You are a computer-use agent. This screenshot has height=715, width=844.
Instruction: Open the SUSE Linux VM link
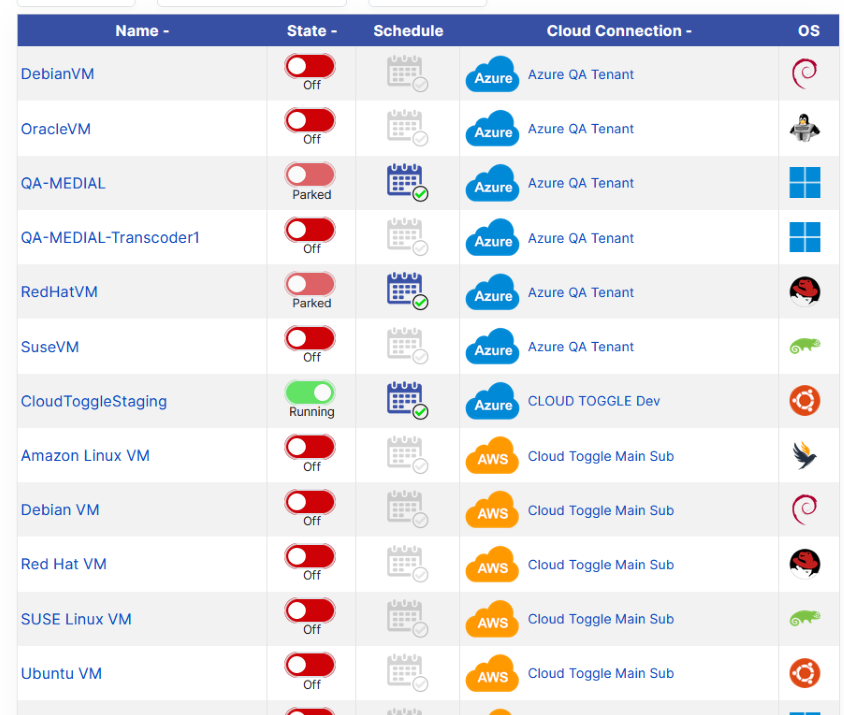[x=76, y=619]
